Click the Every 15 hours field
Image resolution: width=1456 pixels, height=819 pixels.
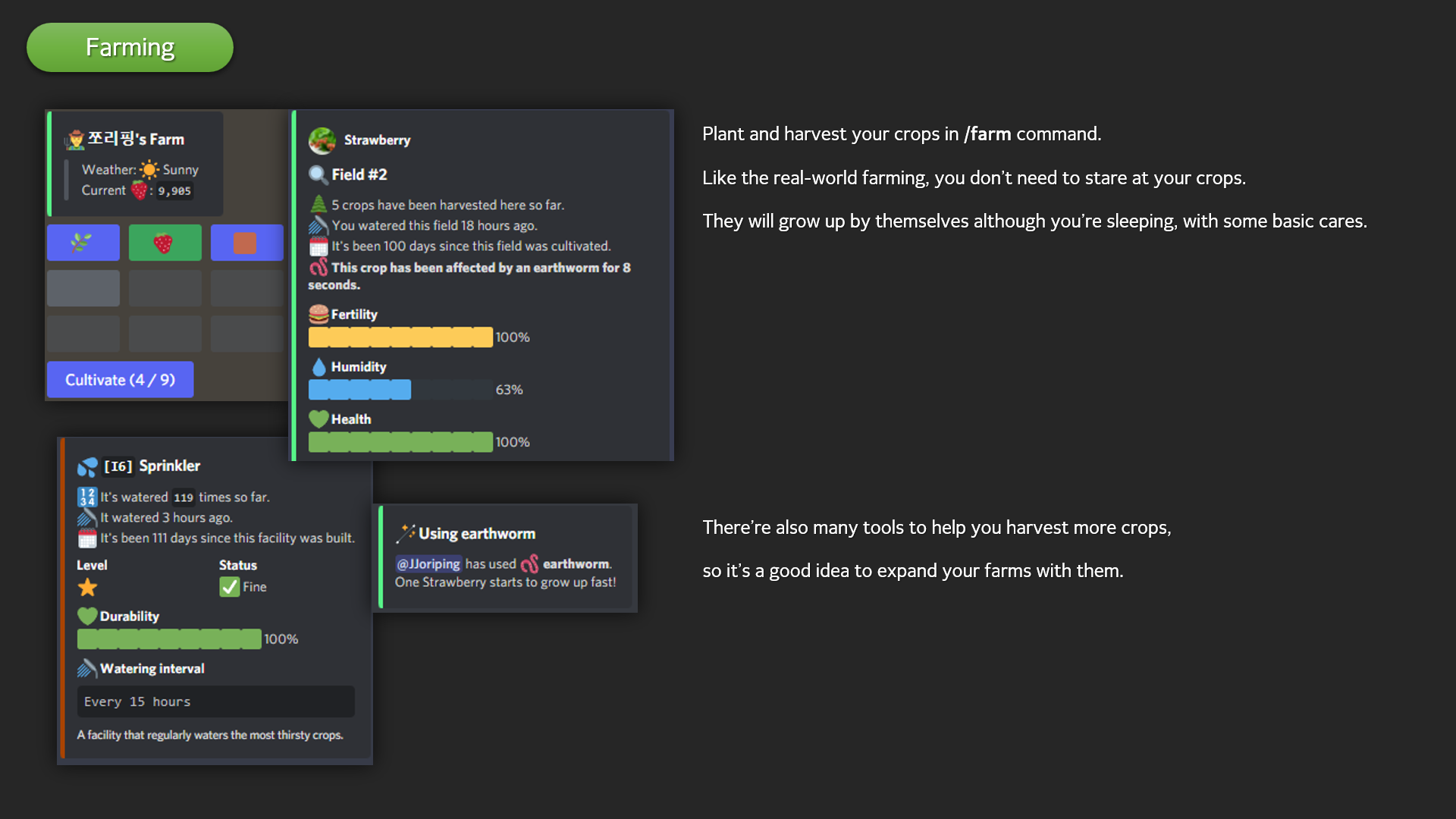tap(215, 702)
